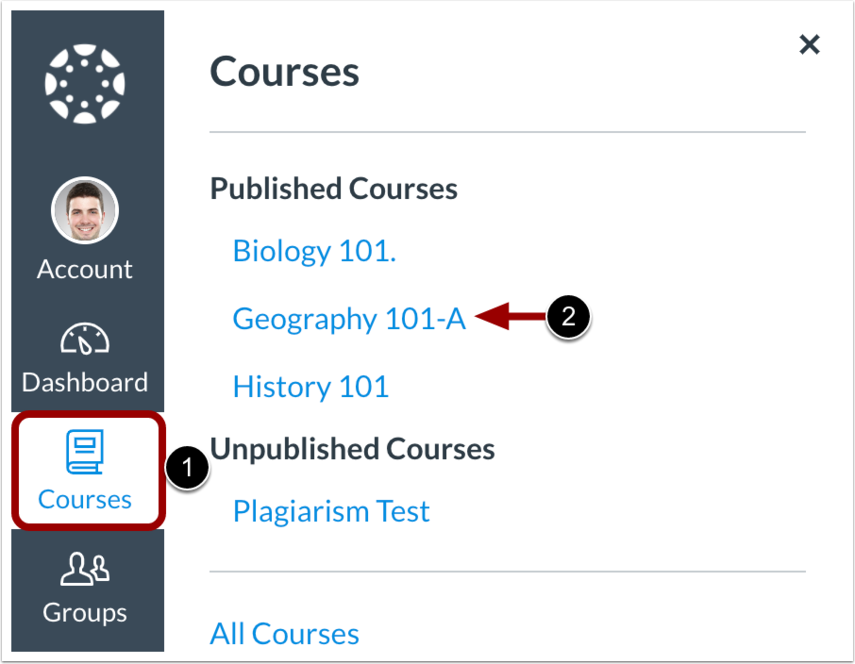Click the Account label in the sidebar
The image size is (855, 664).
tap(85, 269)
